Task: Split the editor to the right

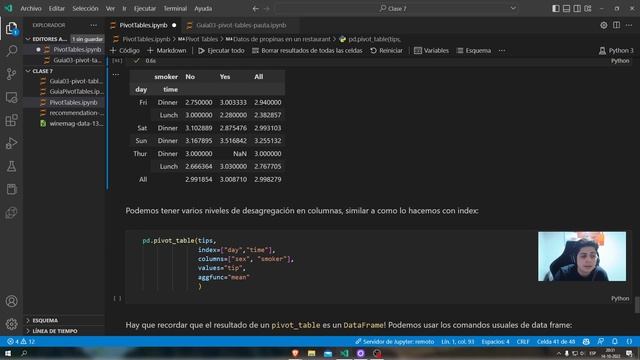Action: [616, 25]
